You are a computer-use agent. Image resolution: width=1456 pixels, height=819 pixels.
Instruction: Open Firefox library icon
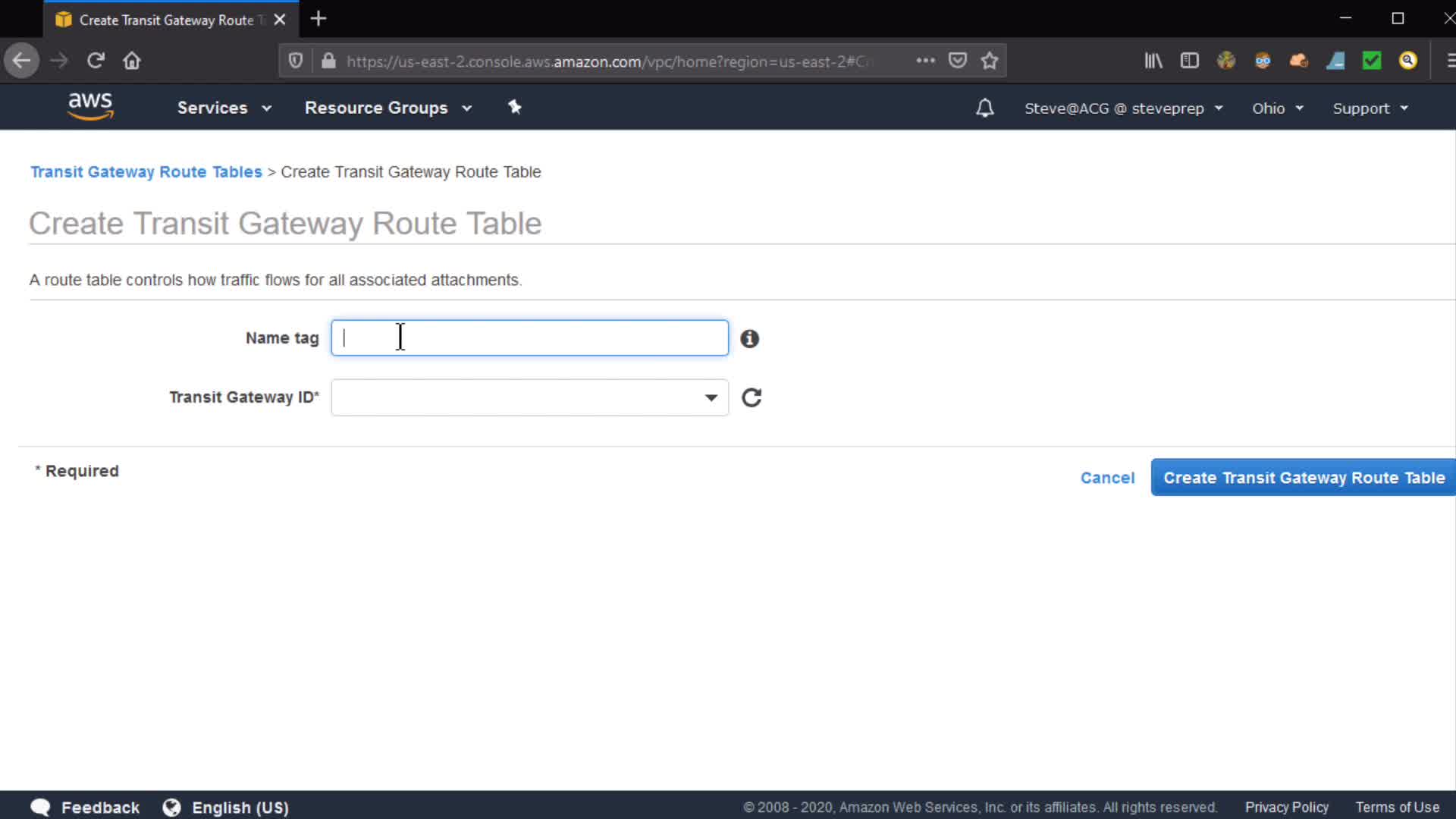(x=1153, y=61)
